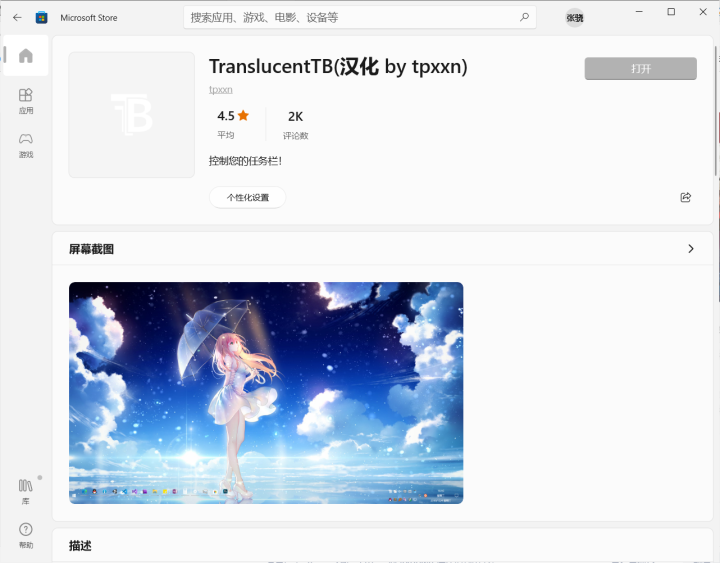
Task: Click the search magnifier icon
Action: pos(524,17)
